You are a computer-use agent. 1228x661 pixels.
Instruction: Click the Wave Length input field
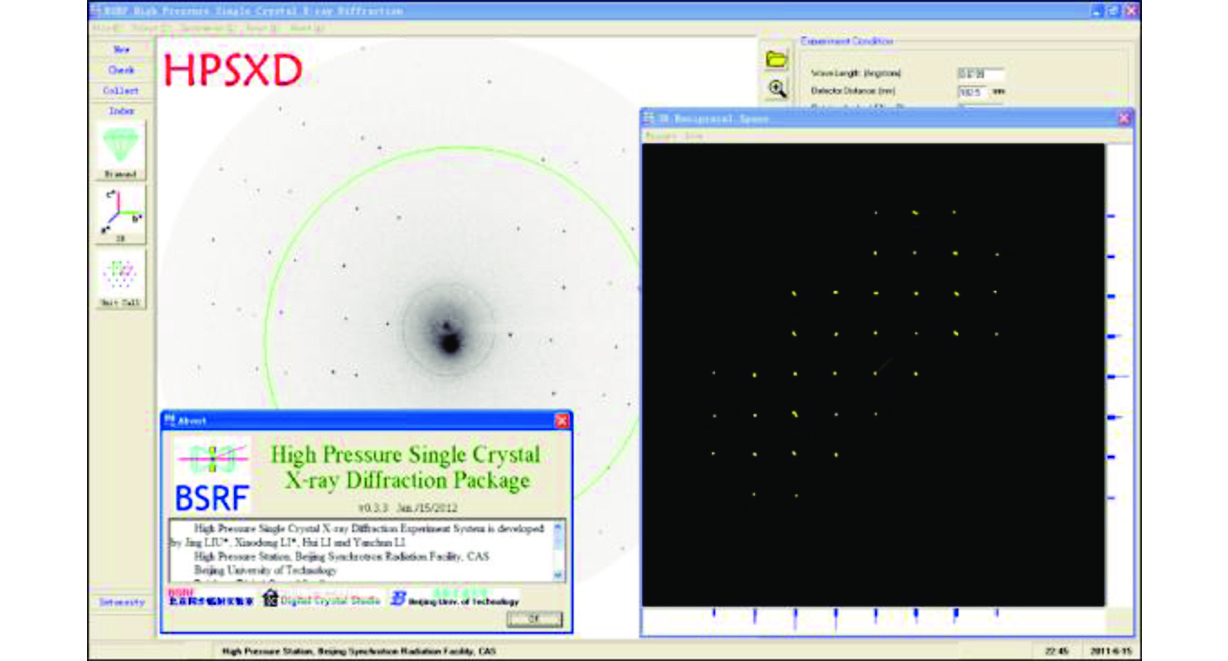[x=979, y=74]
